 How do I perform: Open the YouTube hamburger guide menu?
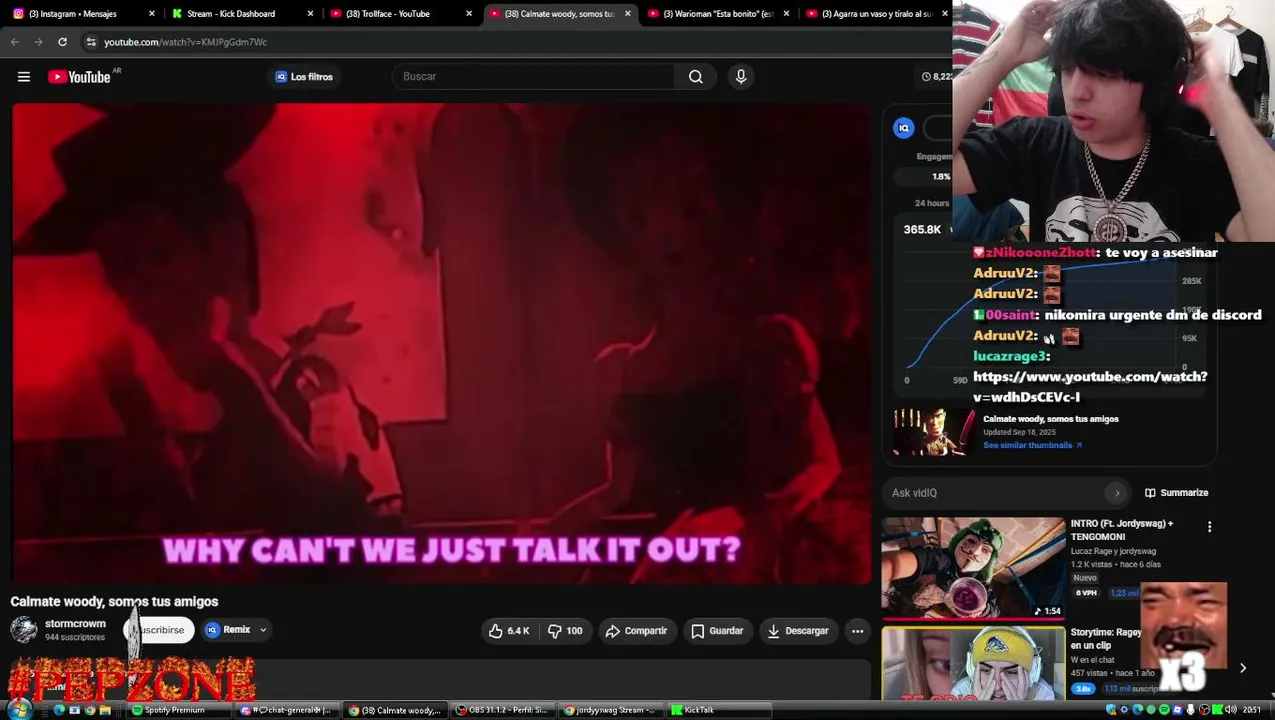coord(24,77)
